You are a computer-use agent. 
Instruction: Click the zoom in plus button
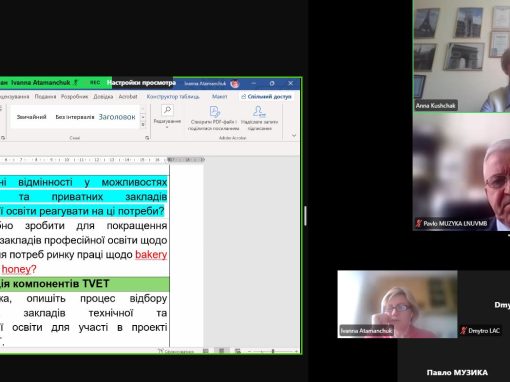point(296,351)
